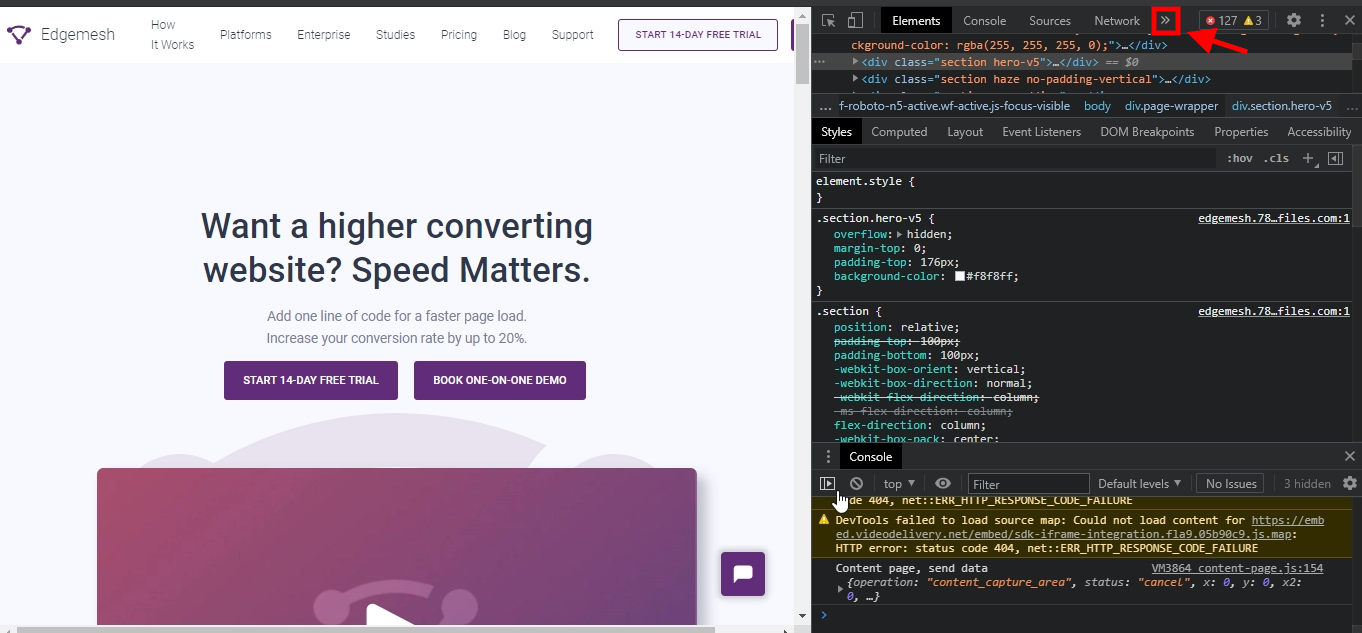Show the computed styles sidebar pane
1362x633 pixels.
pos(1335,158)
